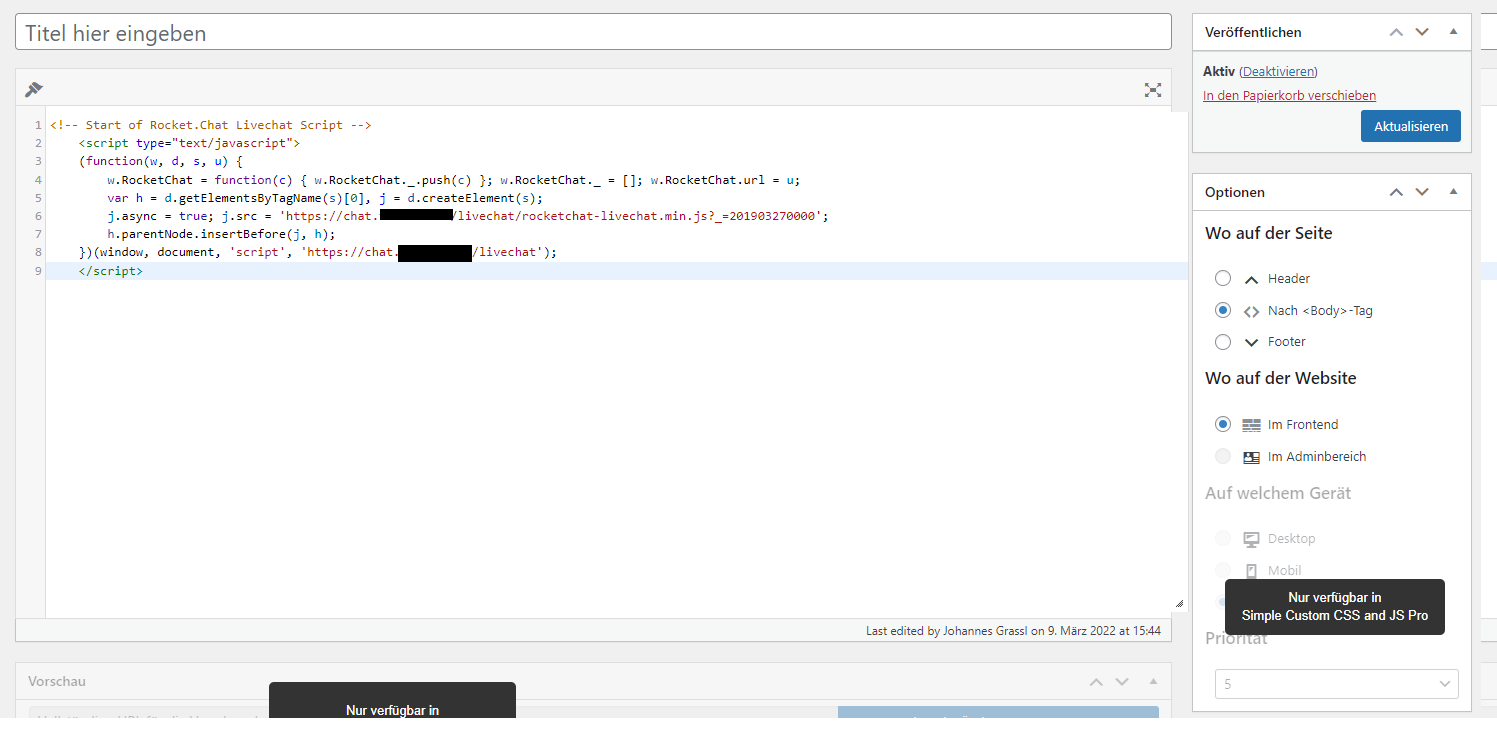Click the Aktualisieren button
Viewport: 1497px width, 731px height.
pos(1411,126)
